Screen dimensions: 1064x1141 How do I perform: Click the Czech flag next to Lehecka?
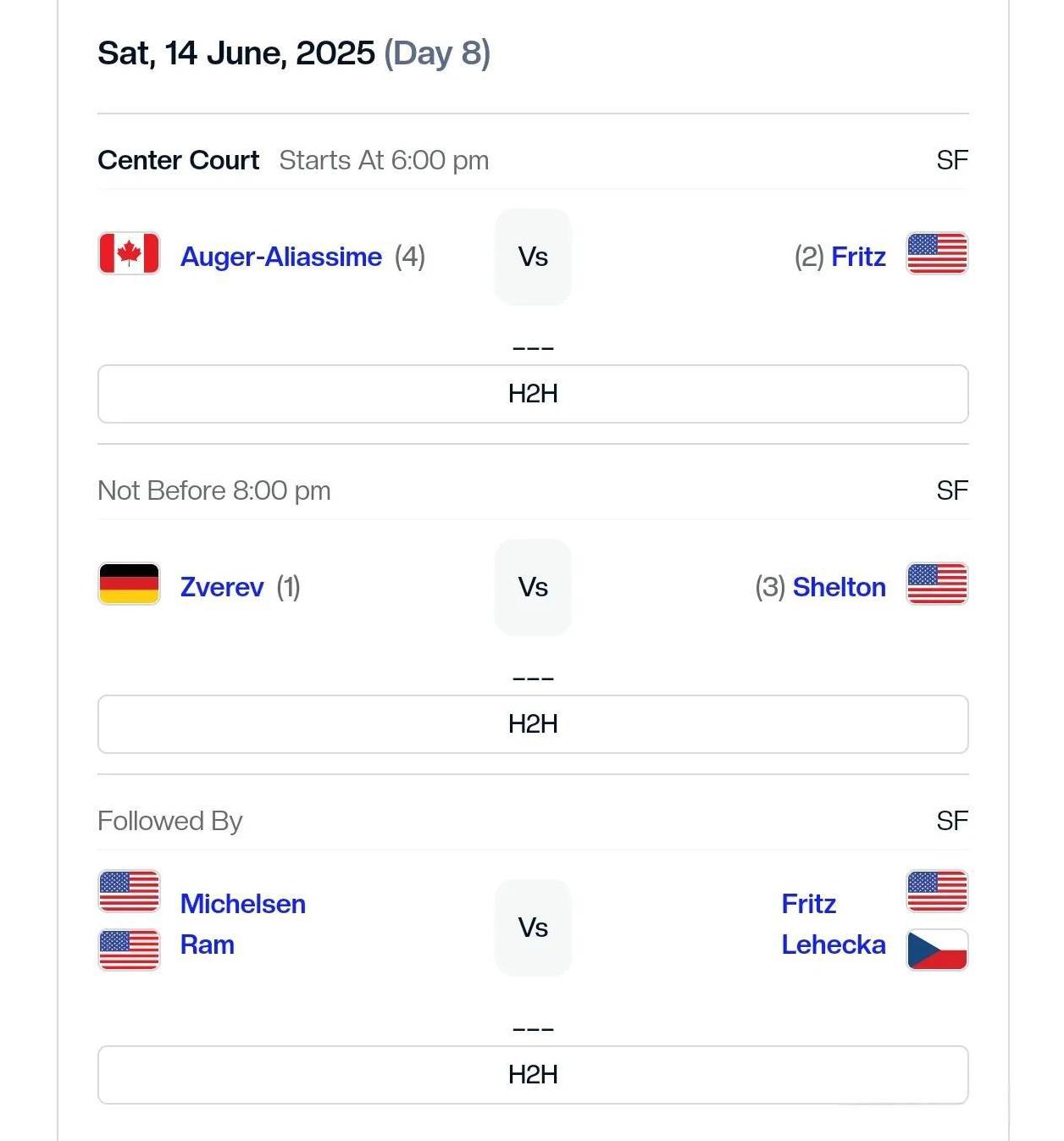point(937,950)
